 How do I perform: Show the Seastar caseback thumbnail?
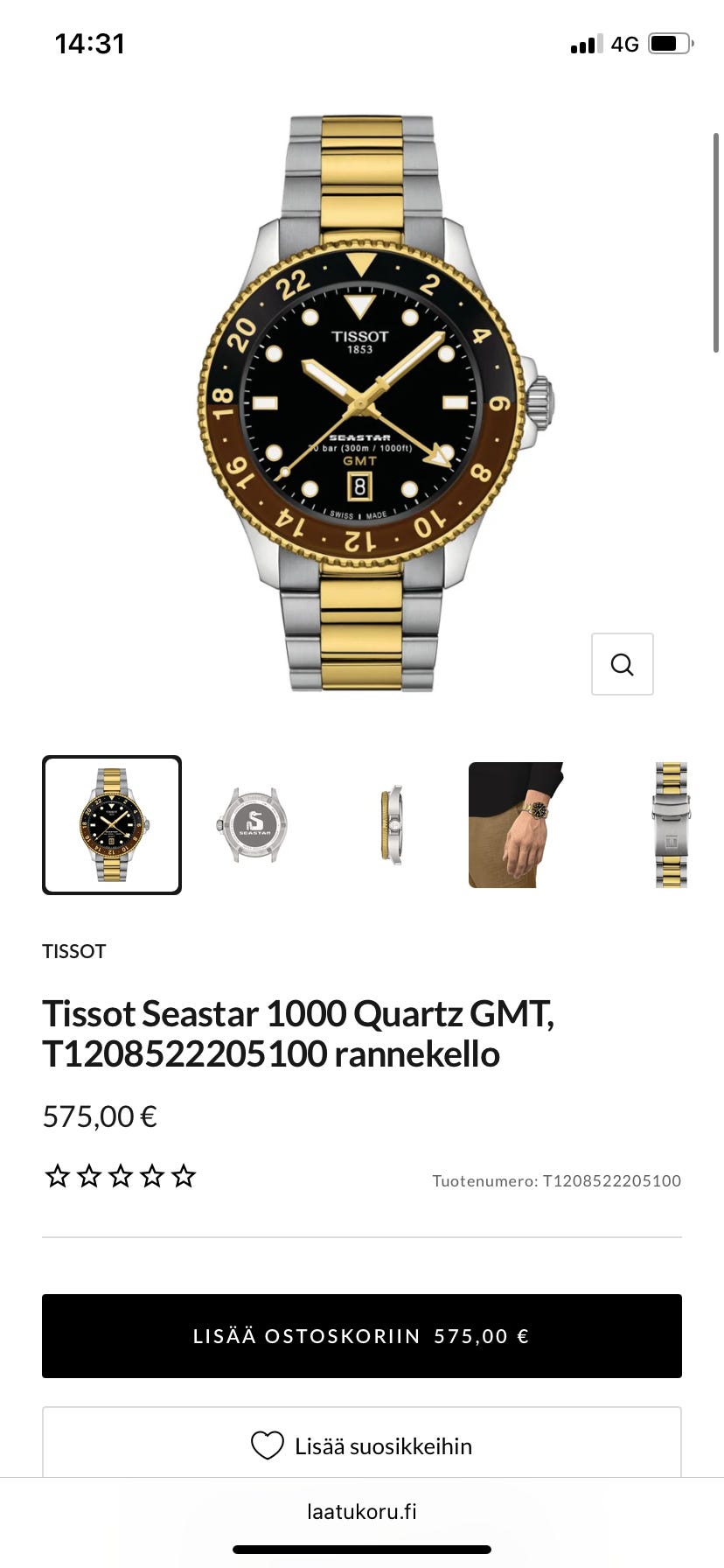click(x=252, y=825)
